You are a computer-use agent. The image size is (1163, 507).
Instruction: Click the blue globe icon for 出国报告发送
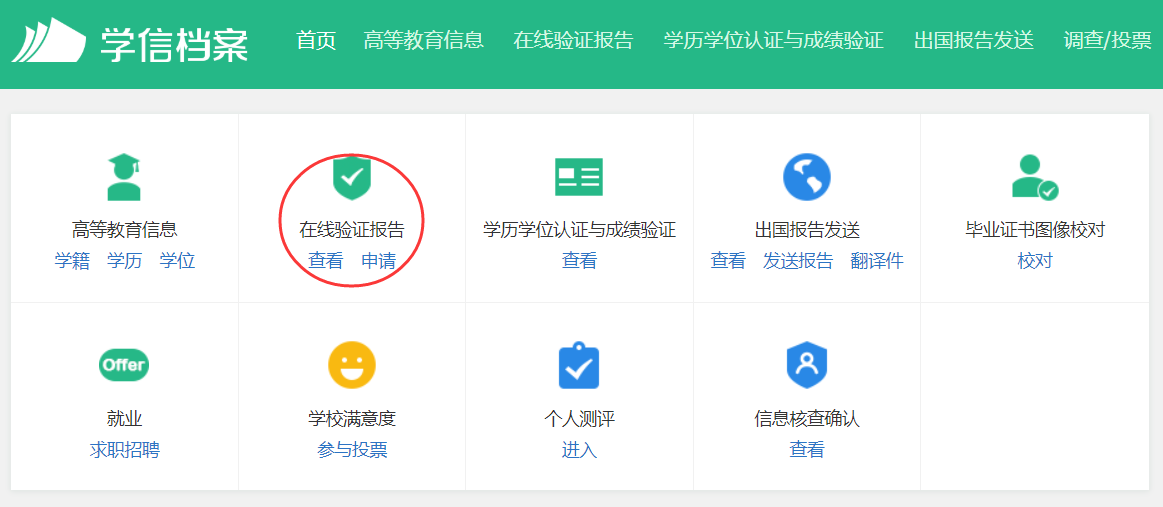coord(807,177)
